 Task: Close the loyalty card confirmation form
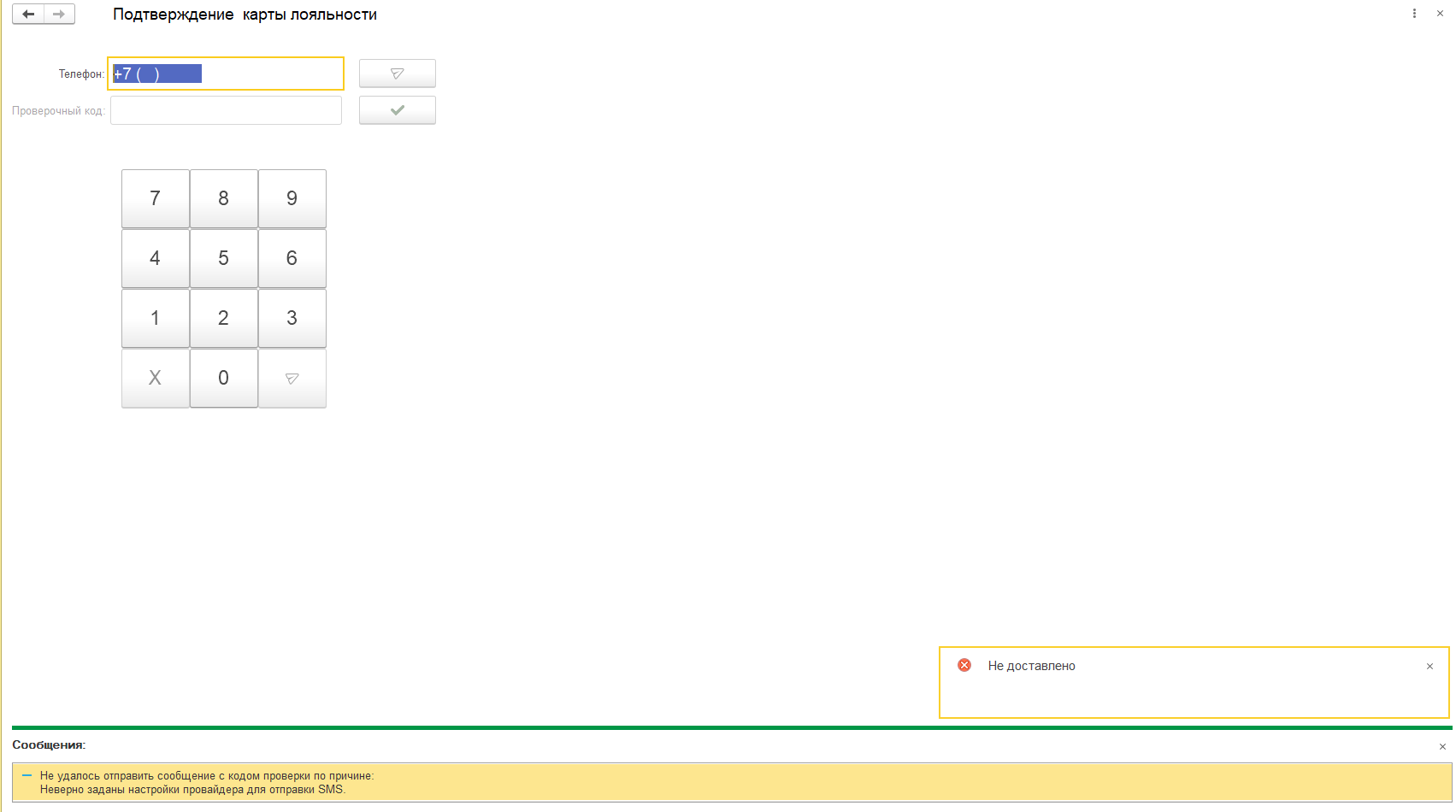pyautogui.click(x=1440, y=14)
